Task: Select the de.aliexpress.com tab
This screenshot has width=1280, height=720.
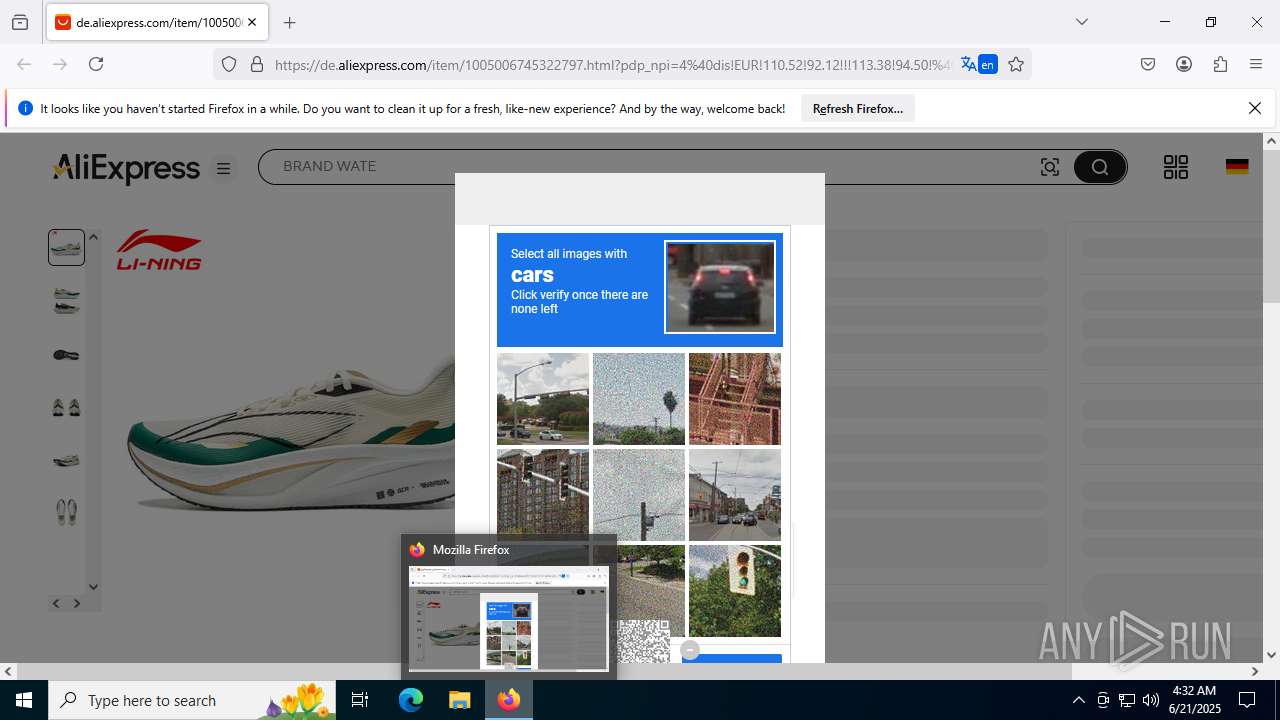Action: click(157, 22)
